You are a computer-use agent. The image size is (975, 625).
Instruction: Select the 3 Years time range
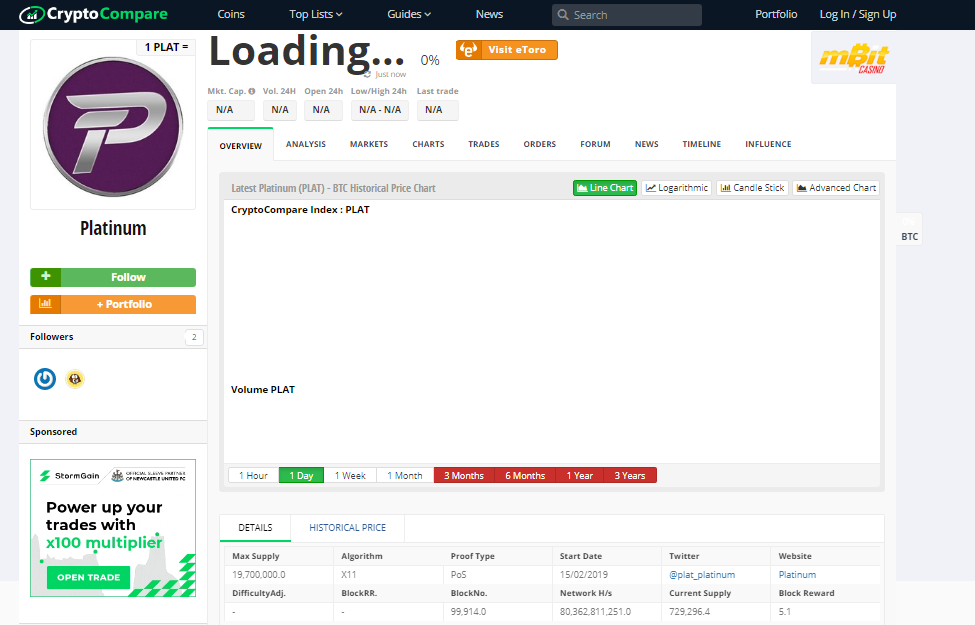tap(630, 476)
